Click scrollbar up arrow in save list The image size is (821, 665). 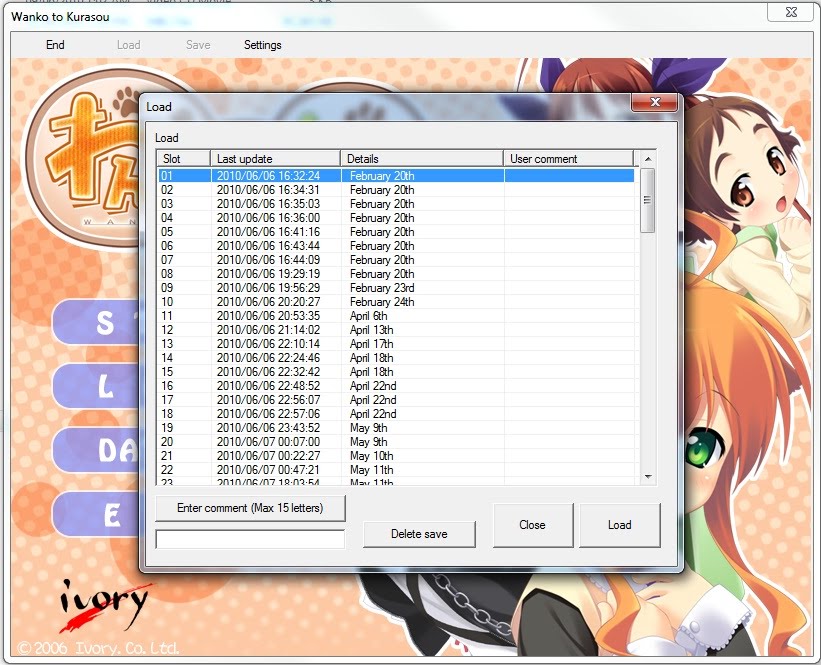pos(648,159)
